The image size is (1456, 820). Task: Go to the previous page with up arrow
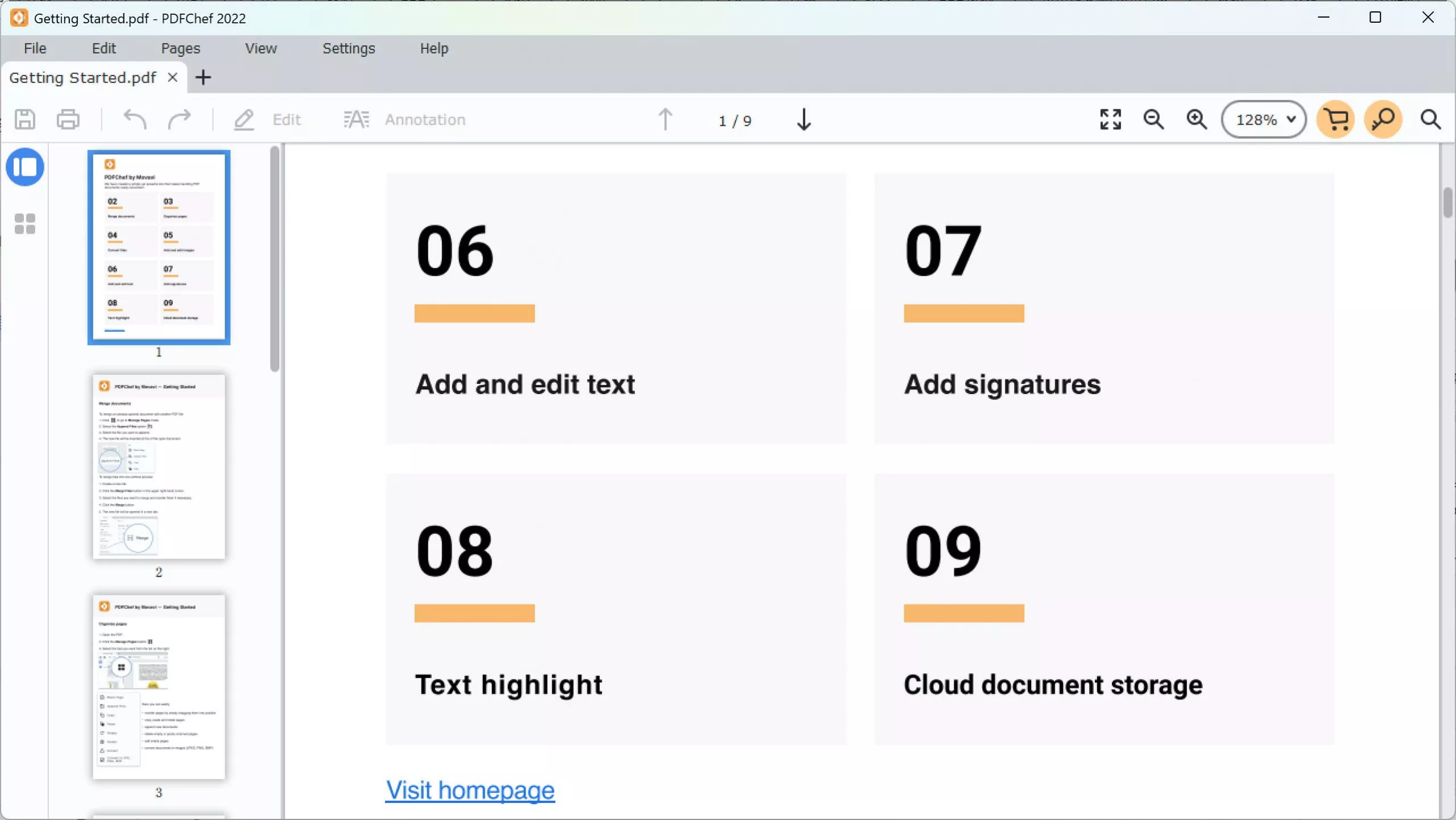tap(665, 119)
